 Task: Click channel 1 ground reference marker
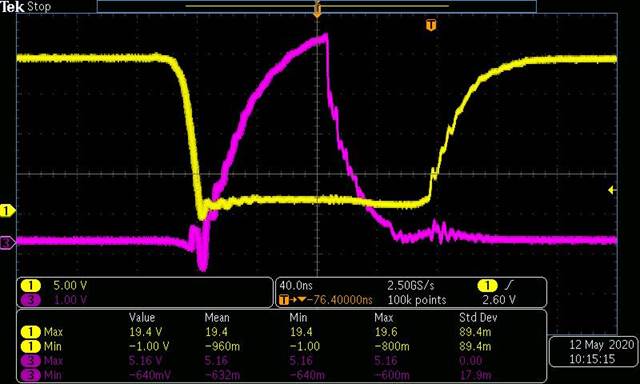pos(7,211)
